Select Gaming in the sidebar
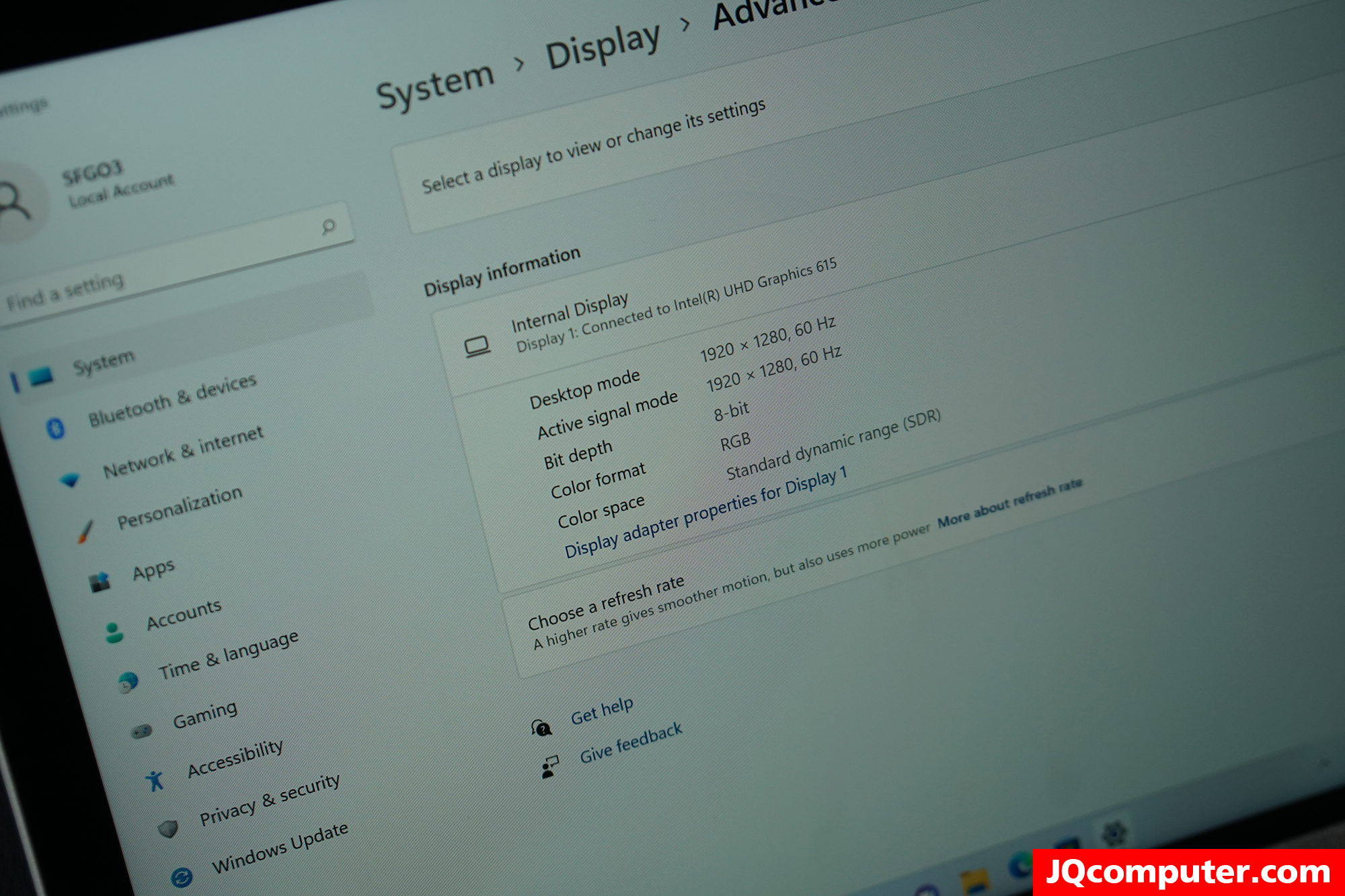The width and height of the screenshot is (1345, 896). click(x=205, y=715)
